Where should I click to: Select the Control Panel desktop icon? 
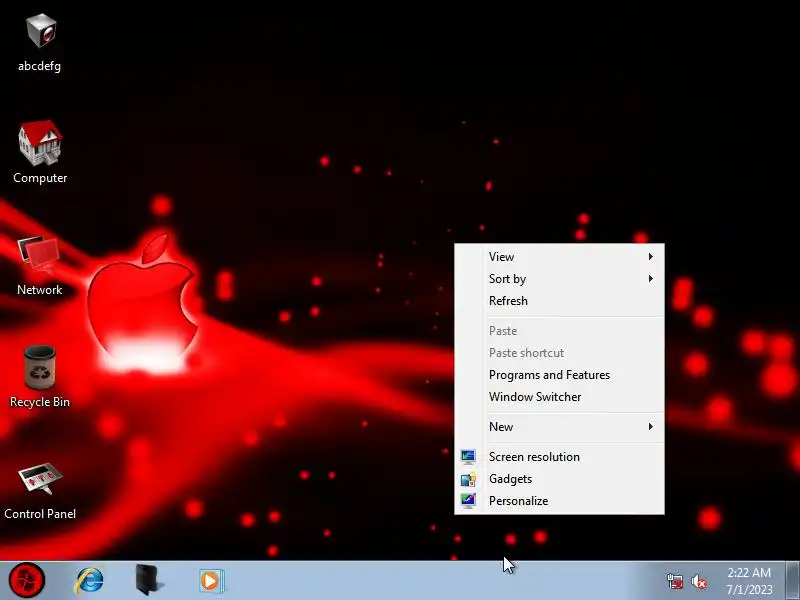tap(40, 491)
